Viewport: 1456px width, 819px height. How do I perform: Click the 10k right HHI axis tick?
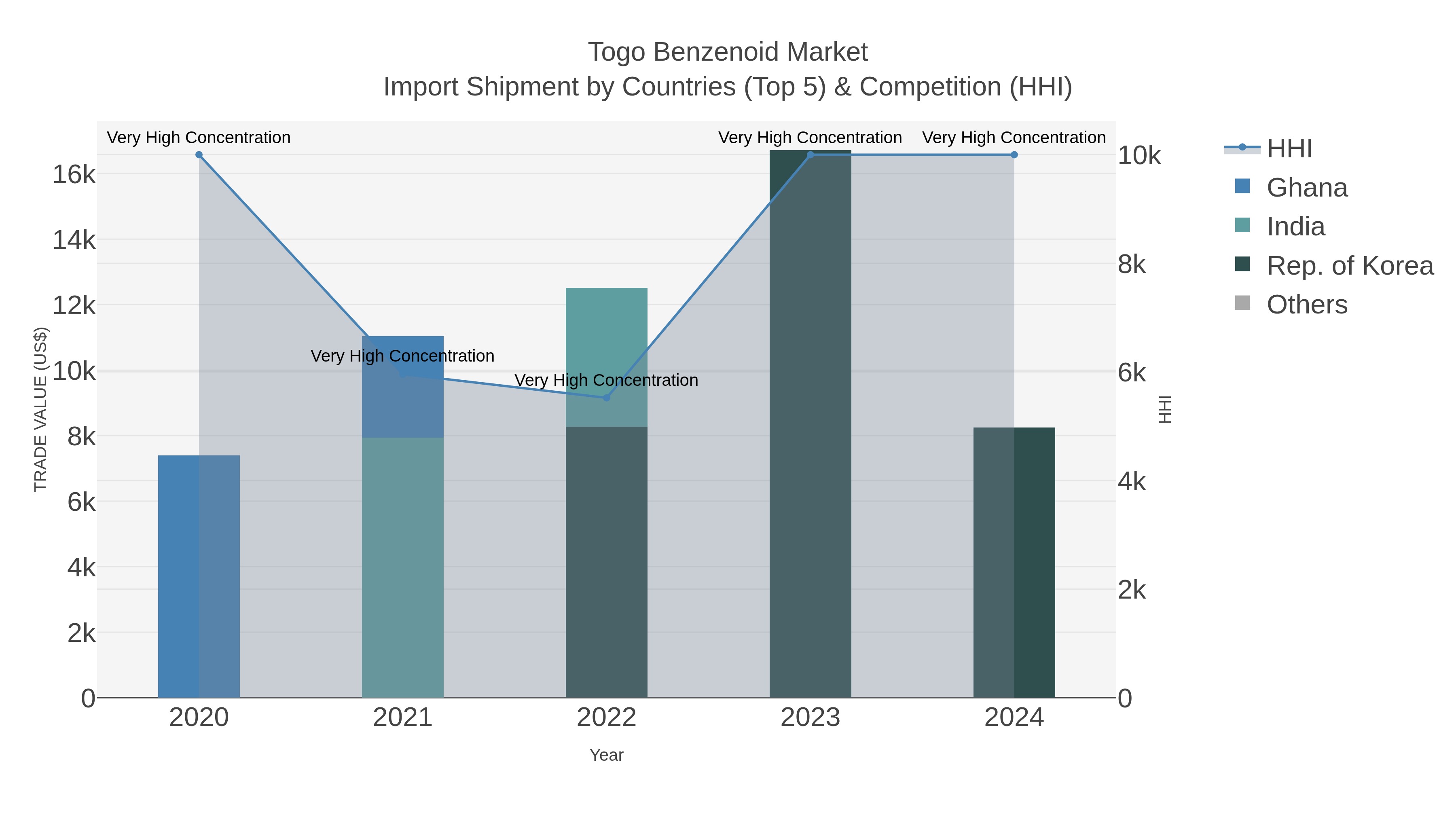pos(1139,155)
